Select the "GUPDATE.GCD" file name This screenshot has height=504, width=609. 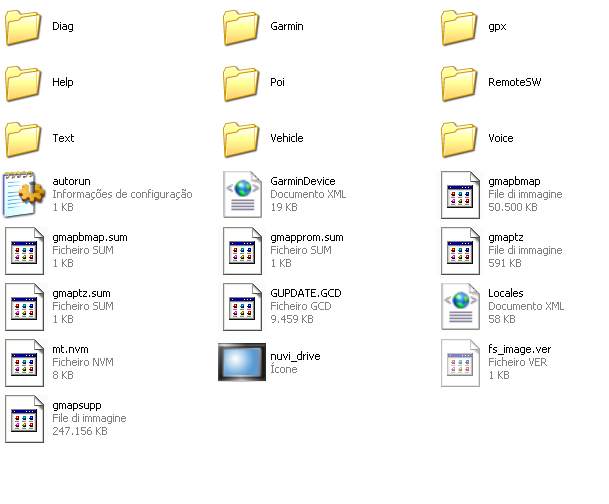coord(306,293)
